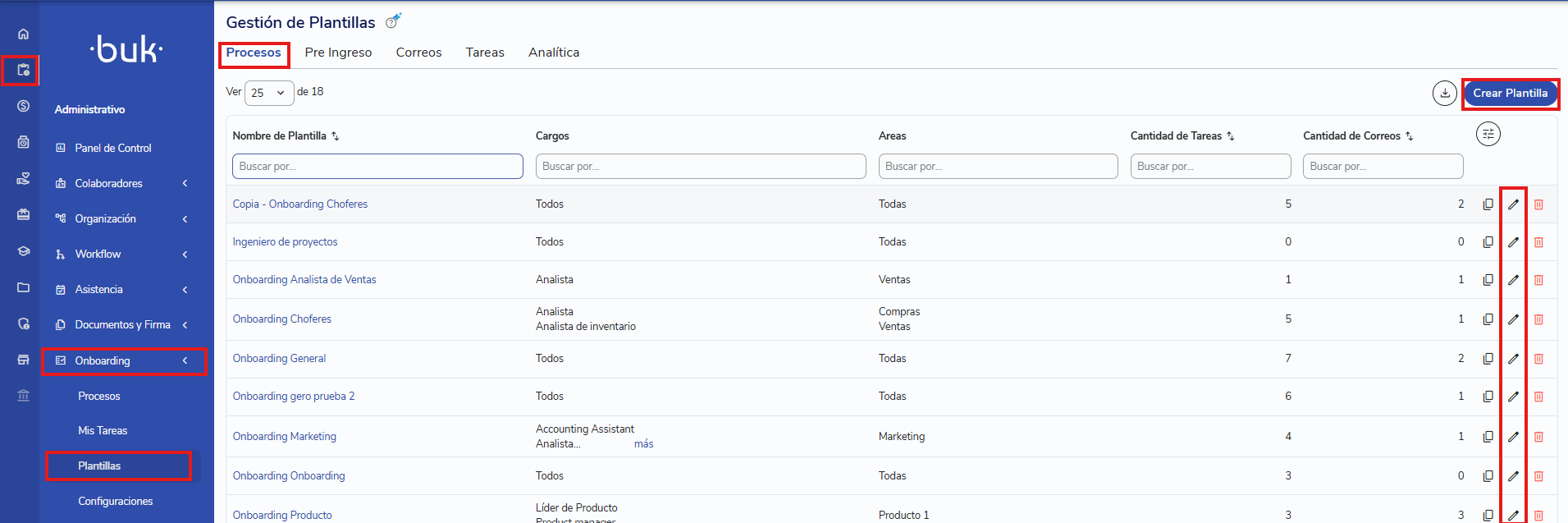
Task: Edit Ingeniero de proyectos template
Action: pos(1513,242)
